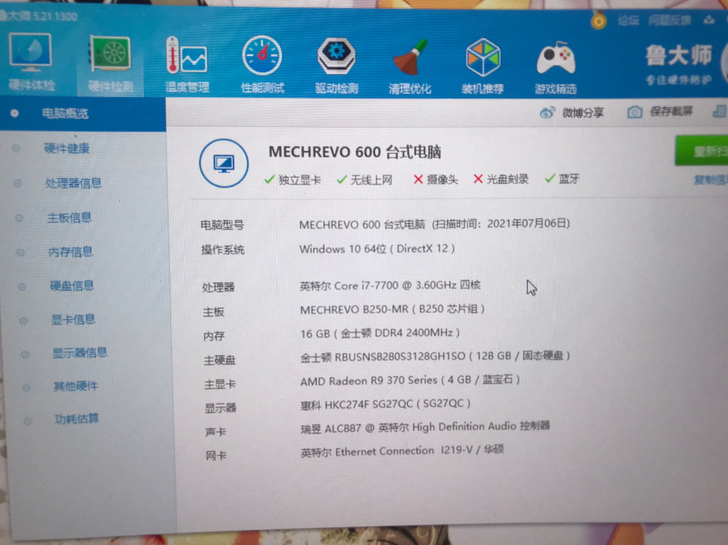
Task: Open 主板信息 sidebar entry
Action: click(x=69, y=217)
